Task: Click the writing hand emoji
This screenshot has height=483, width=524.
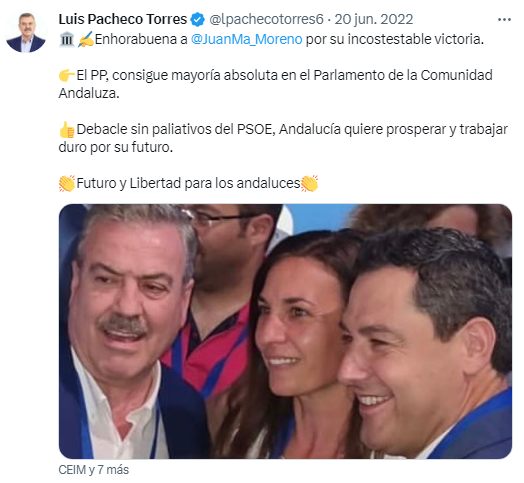Action: [85, 39]
